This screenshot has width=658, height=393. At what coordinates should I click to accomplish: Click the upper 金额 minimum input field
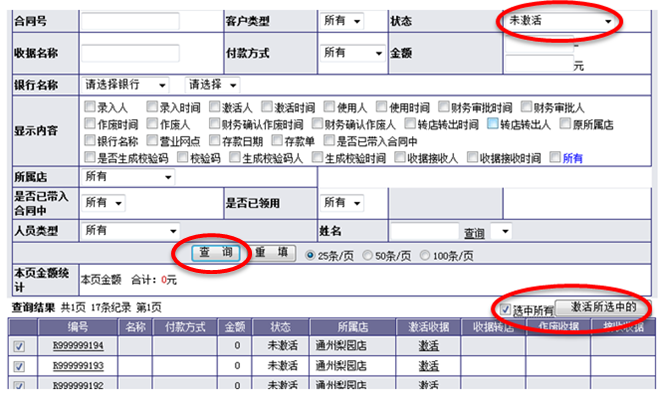pos(539,44)
